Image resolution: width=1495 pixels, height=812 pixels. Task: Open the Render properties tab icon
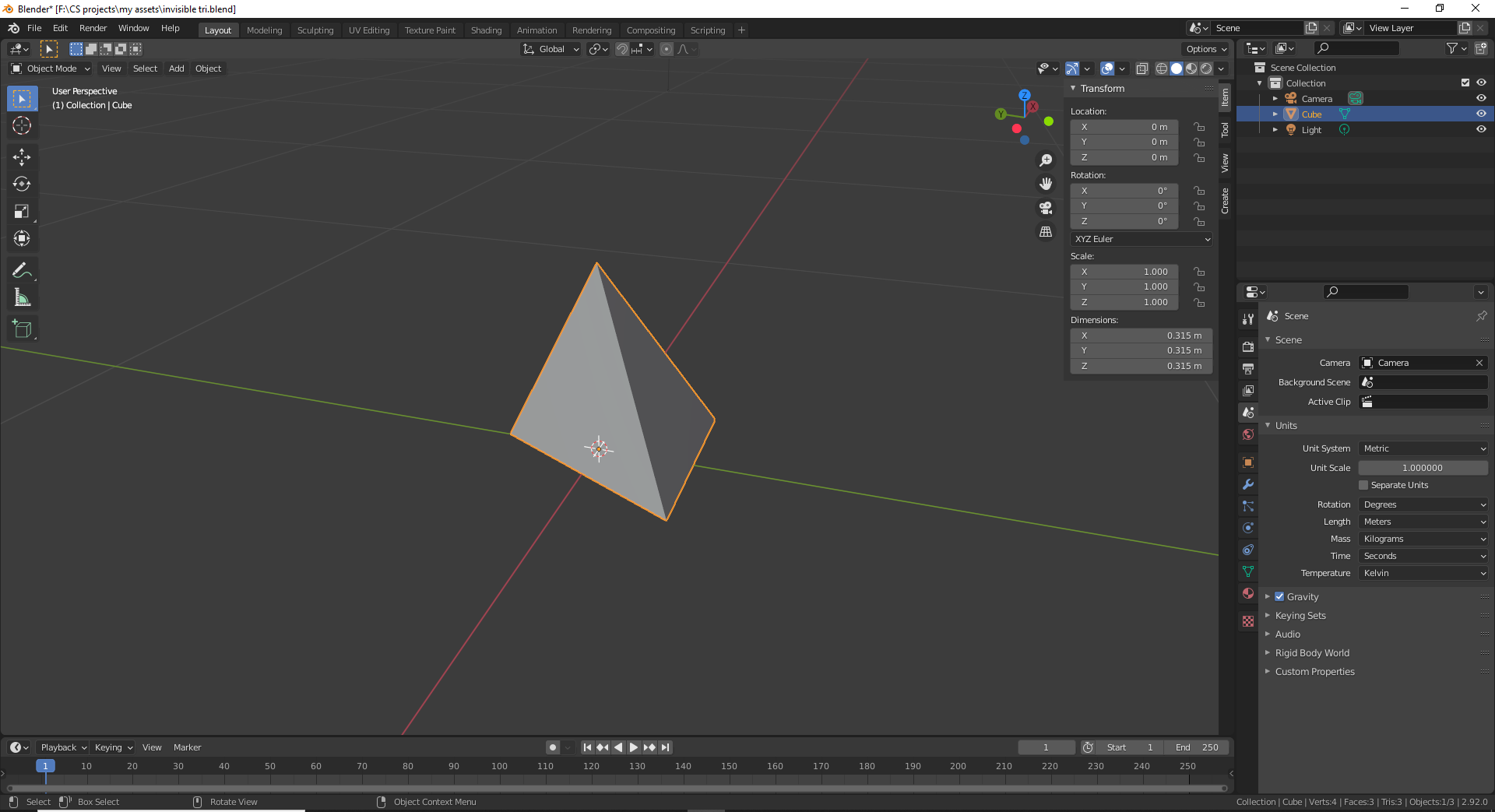coord(1248,346)
